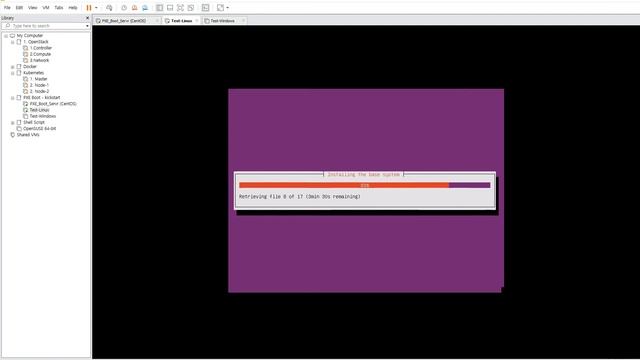Select Shared VMs in Library
Viewport: 640px width, 360px height.
(x=28, y=135)
